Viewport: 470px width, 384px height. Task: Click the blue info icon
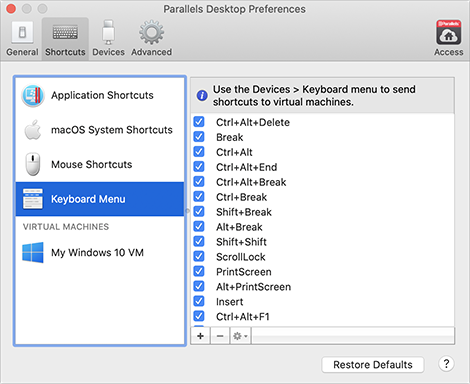click(x=202, y=96)
